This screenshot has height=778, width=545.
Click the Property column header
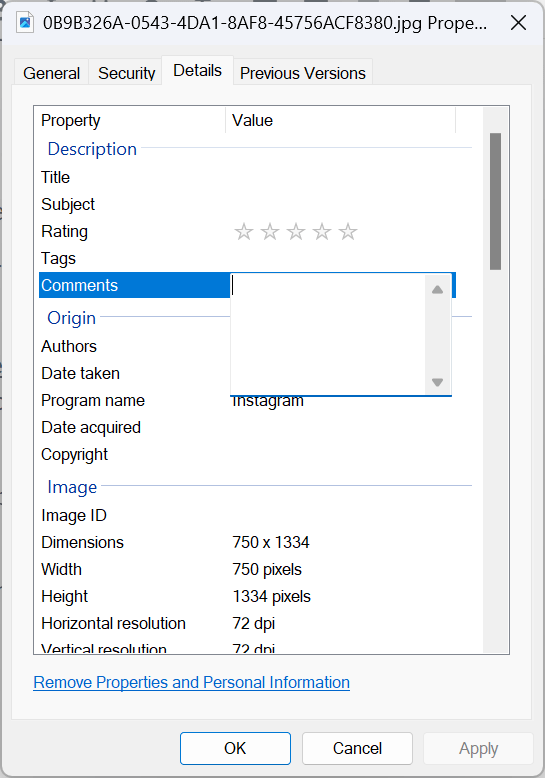pyautogui.click(x=132, y=121)
